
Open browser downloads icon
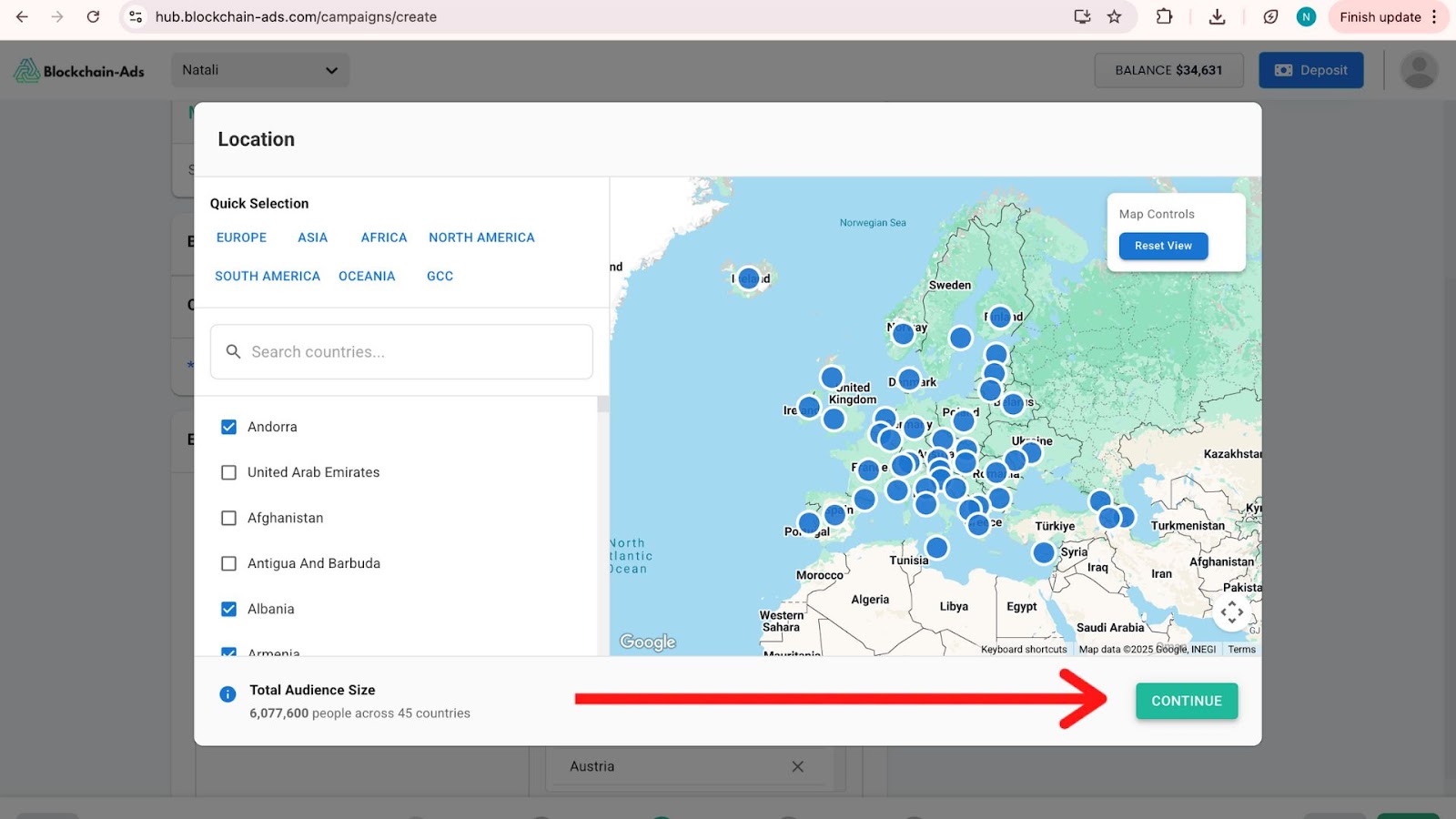[1217, 16]
